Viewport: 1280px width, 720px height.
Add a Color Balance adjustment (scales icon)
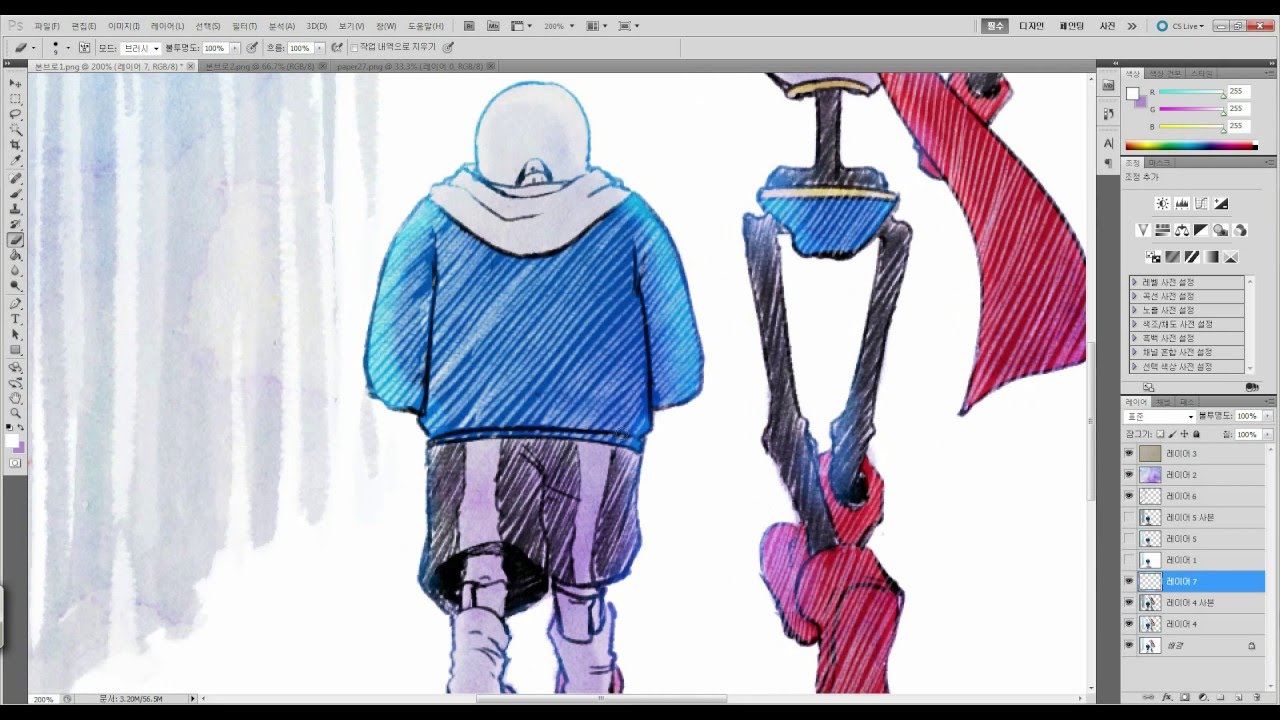pos(1182,230)
